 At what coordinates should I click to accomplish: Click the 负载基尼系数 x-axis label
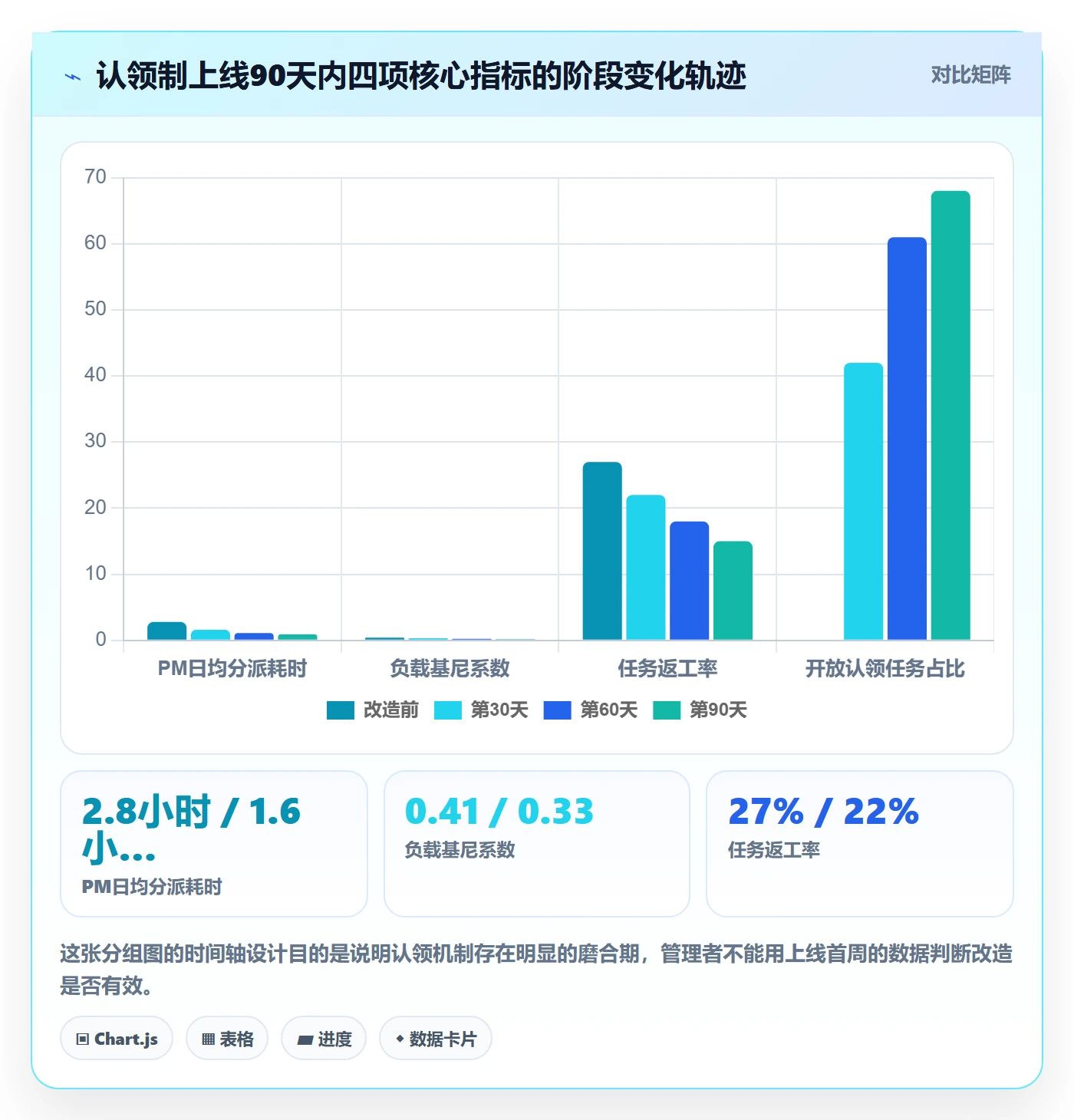450,668
